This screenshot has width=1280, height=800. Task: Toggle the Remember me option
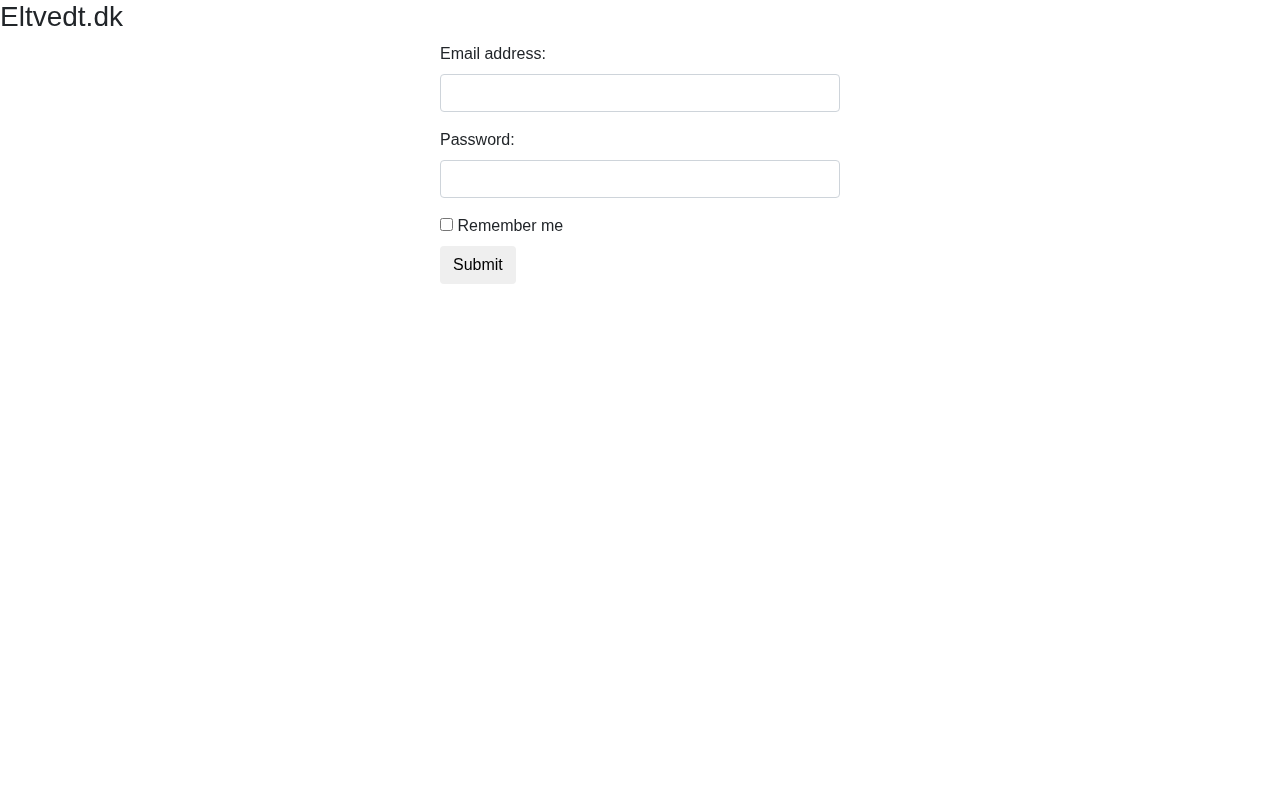click(446, 225)
